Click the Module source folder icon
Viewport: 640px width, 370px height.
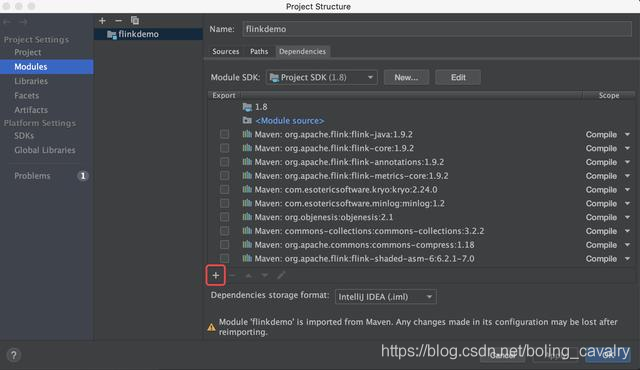[x=247, y=120]
